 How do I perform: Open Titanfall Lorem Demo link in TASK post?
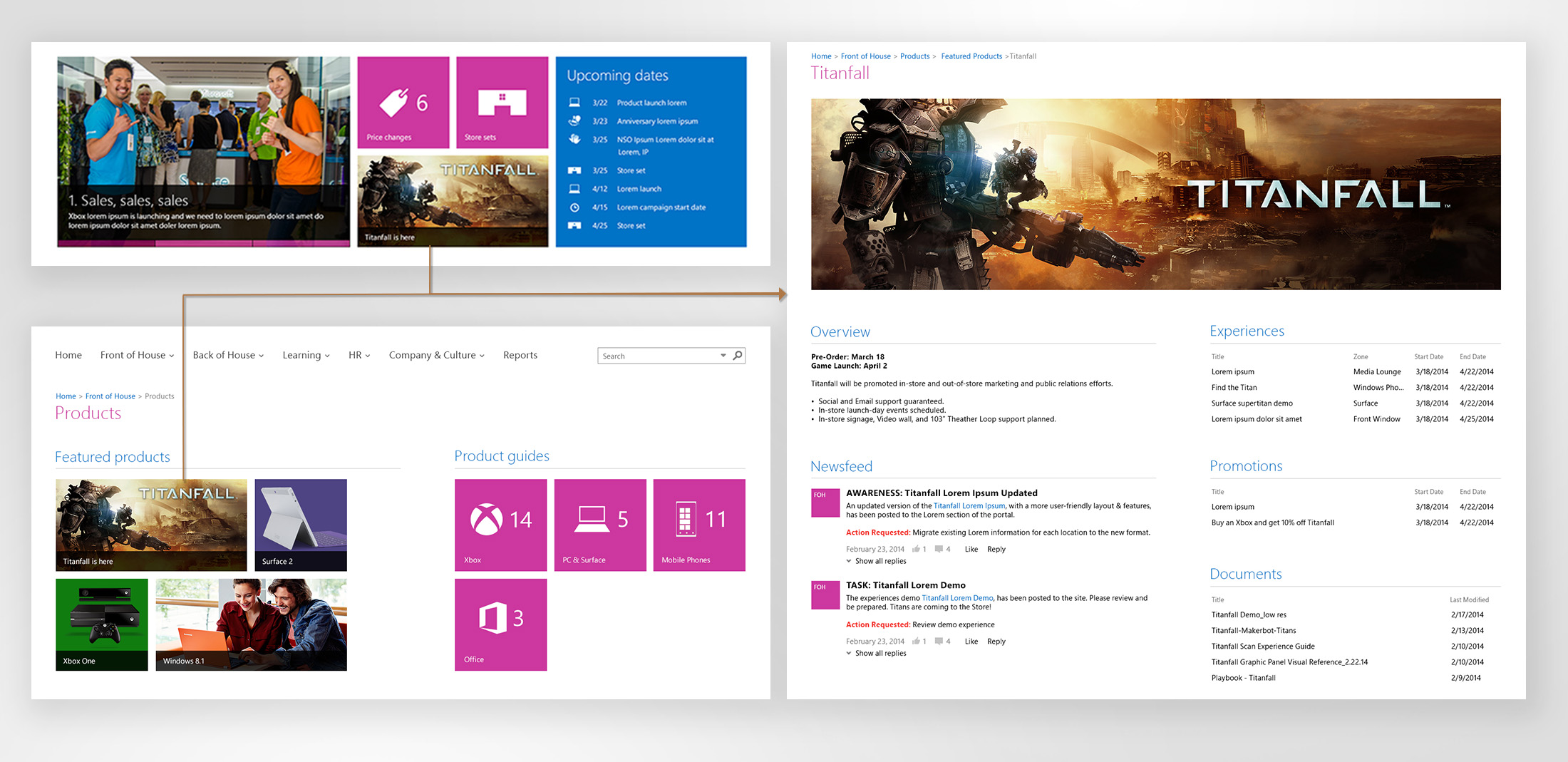pos(957,598)
